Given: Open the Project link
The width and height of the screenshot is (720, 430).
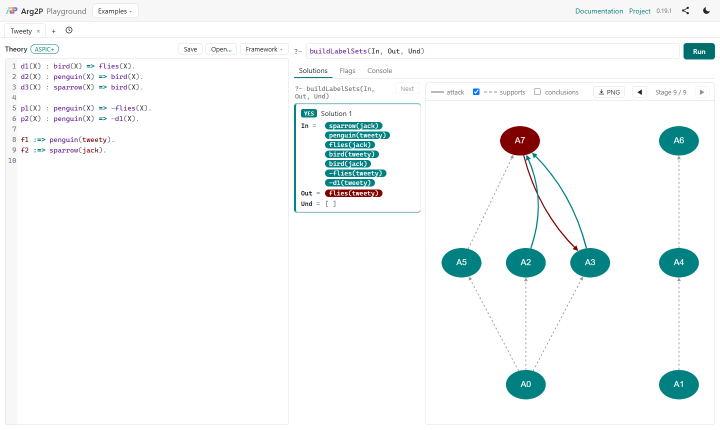Looking at the screenshot, I should pyautogui.click(x=640, y=11).
